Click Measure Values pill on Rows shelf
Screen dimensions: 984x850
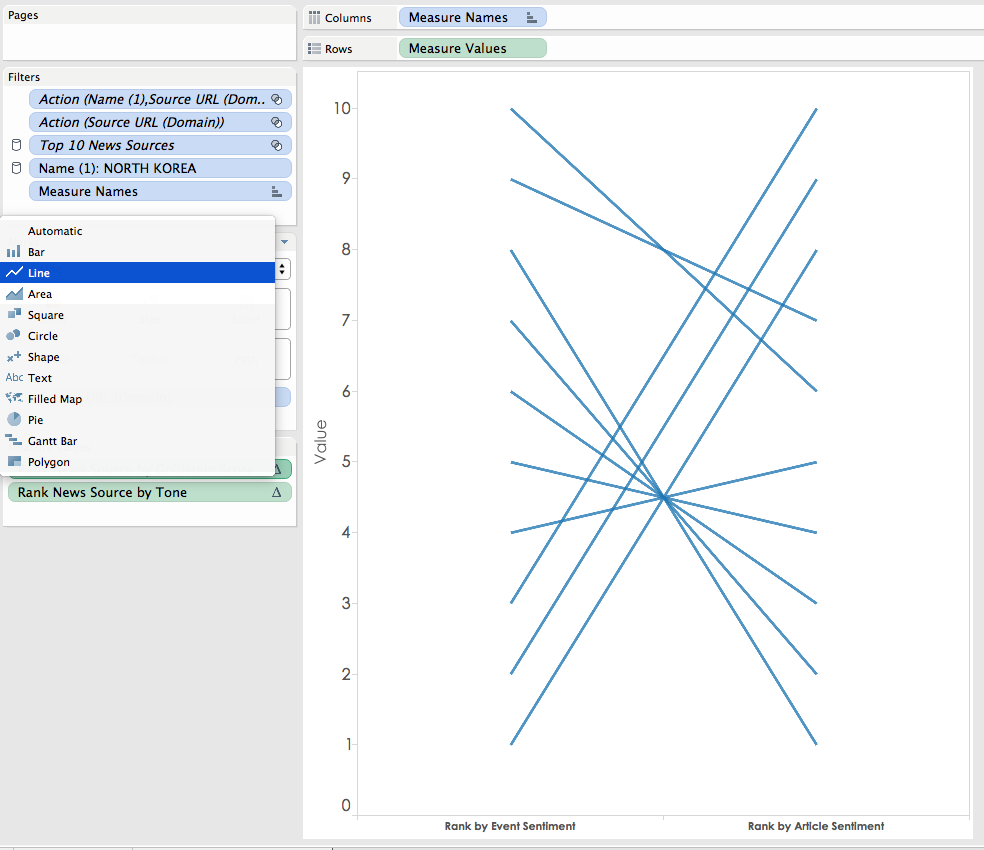tap(473, 48)
